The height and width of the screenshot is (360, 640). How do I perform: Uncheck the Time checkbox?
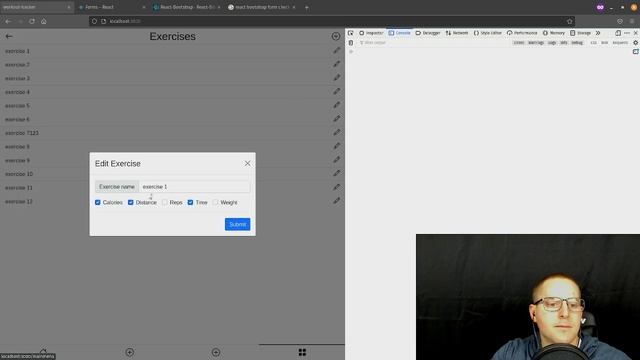tap(190, 202)
